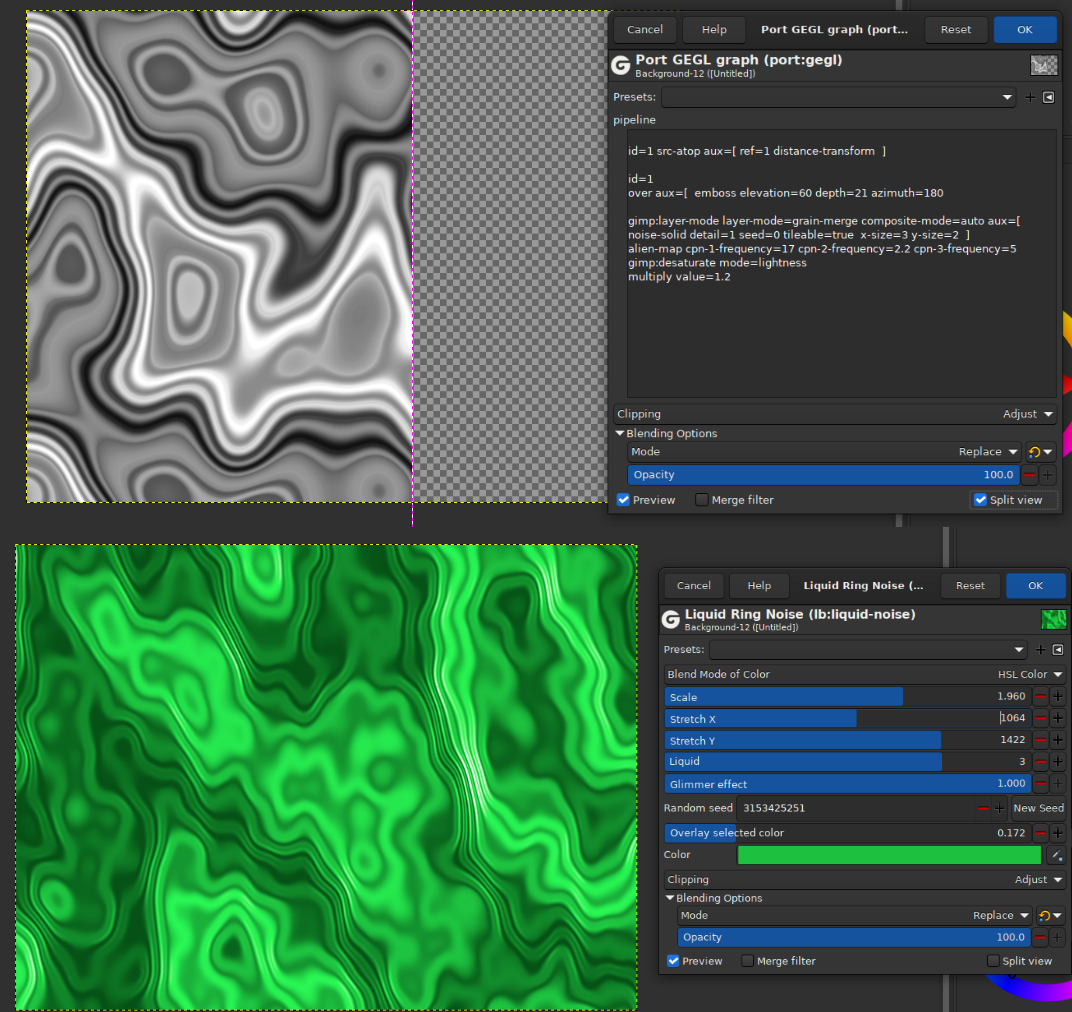Cancel the Port GEGL graph dialog
This screenshot has width=1072, height=1012.
645,29
